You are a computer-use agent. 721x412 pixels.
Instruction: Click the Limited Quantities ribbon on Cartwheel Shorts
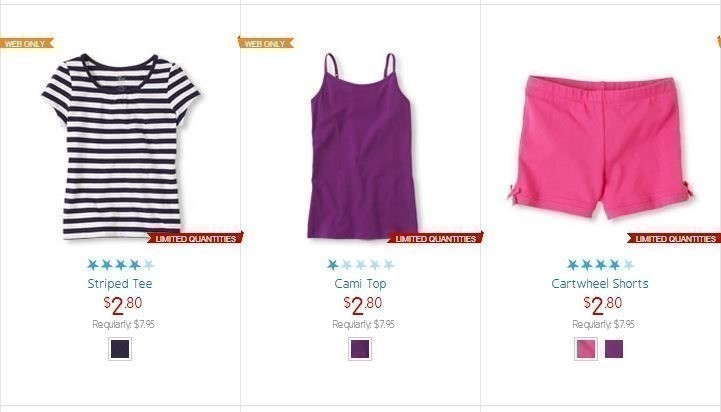point(674,238)
